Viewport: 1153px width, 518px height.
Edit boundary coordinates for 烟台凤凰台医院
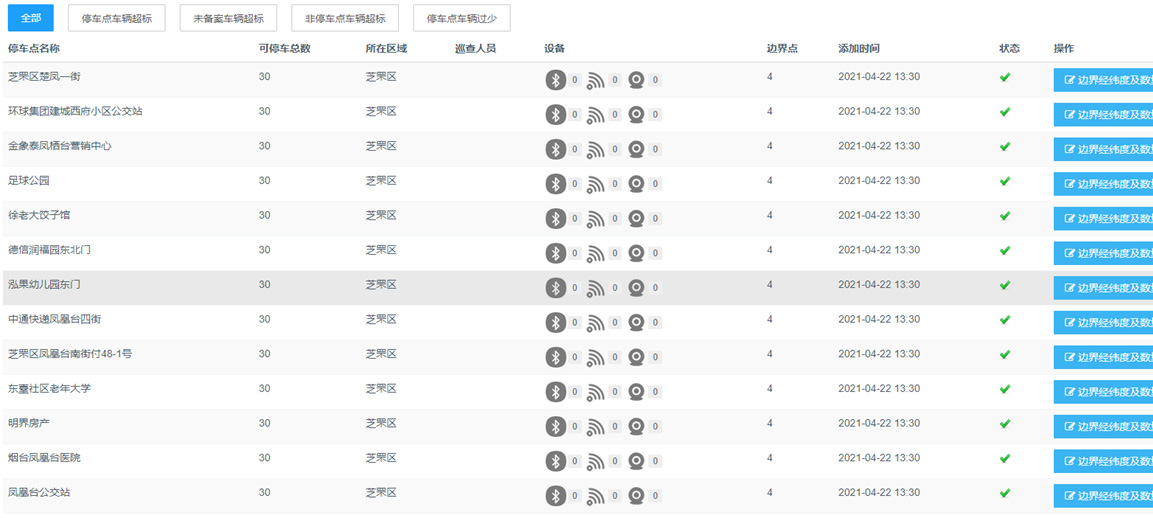pyautogui.click(x=1104, y=461)
